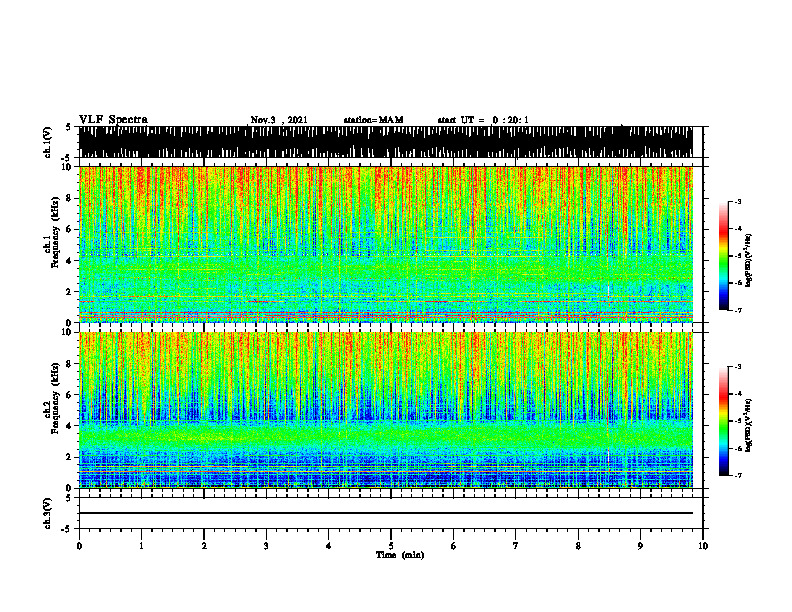Click the 2 kHz tick on ch.1 spectrogram axis
792x612 pixels.
click(70, 291)
